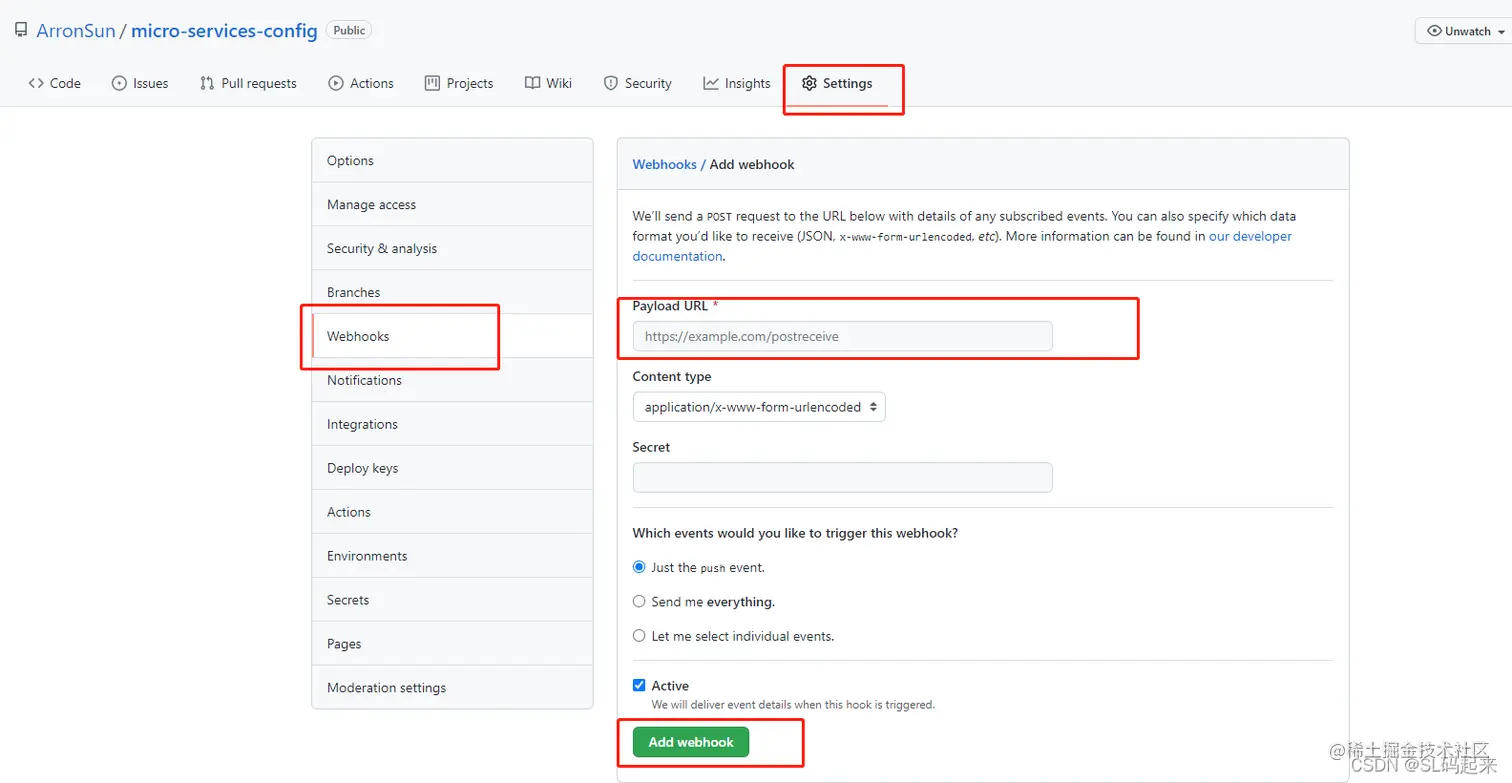Open the Issues tab
The width and height of the screenshot is (1512, 783).
(140, 83)
